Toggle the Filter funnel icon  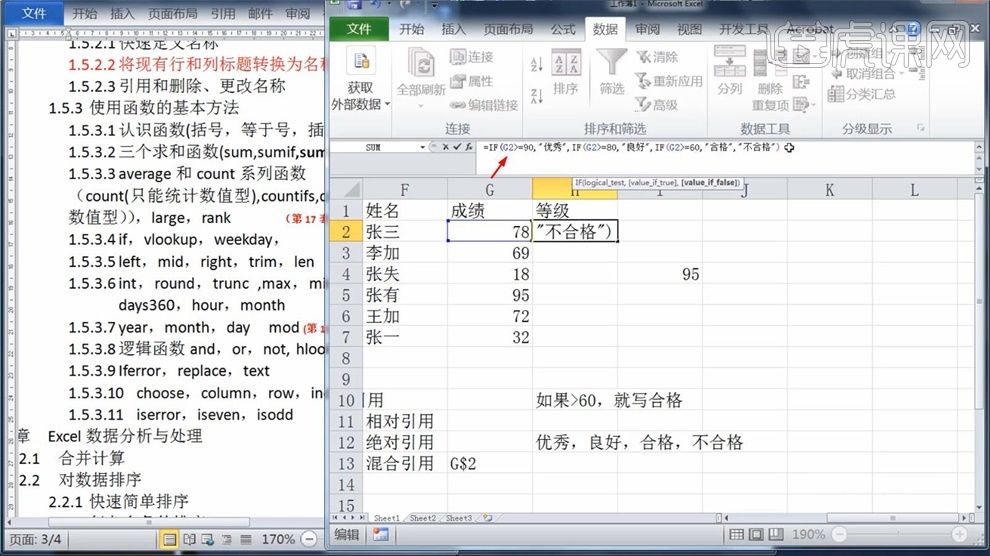(612, 63)
